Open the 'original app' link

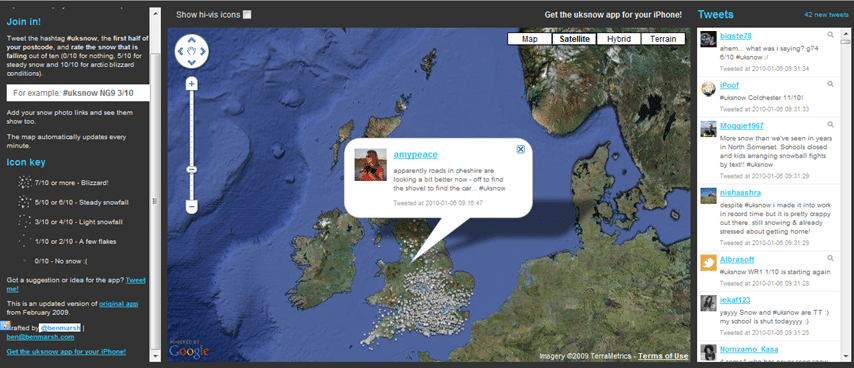point(118,303)
